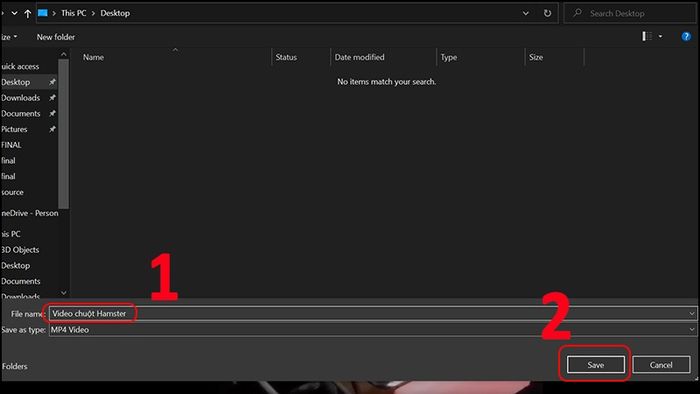Focus the Search Desktop box
700x394 pixels.
coord(629,13)
